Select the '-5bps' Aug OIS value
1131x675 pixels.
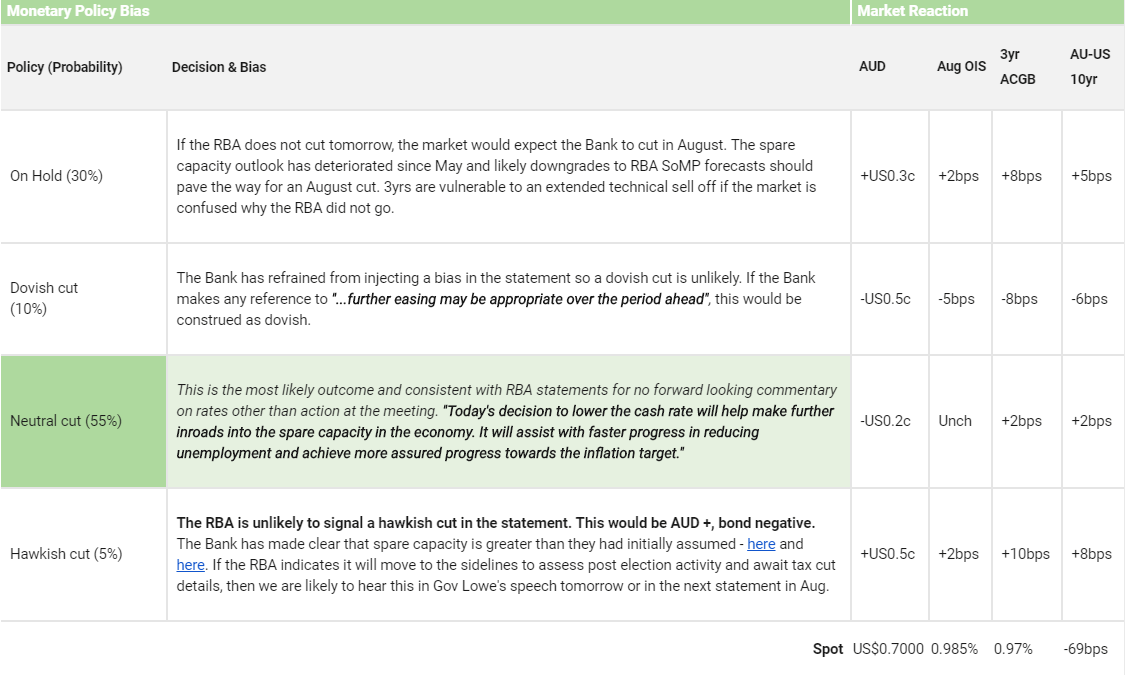pos(957,299)
